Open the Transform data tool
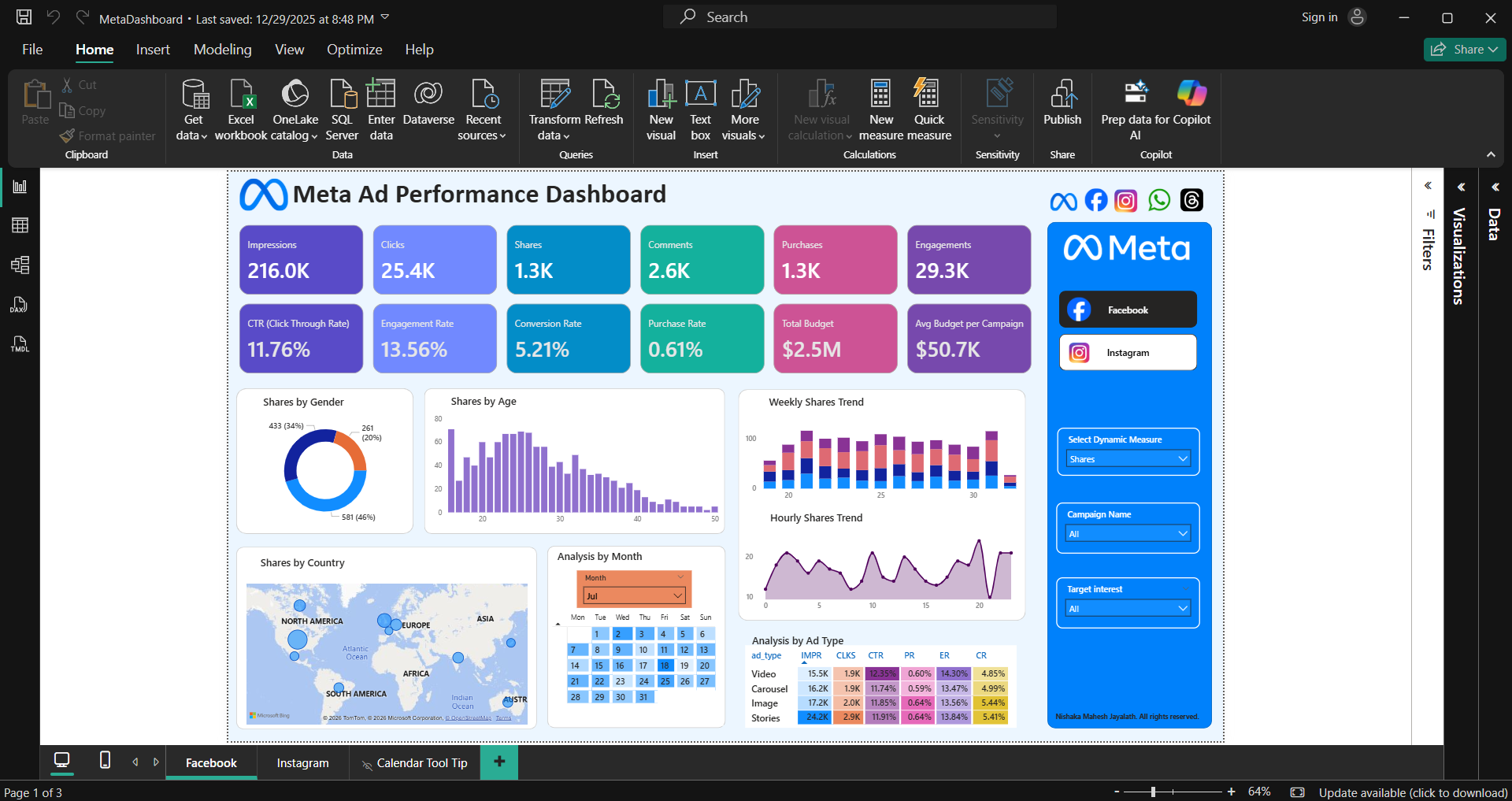The height and width of the screenshot is (801, 1512). (554, 109)
